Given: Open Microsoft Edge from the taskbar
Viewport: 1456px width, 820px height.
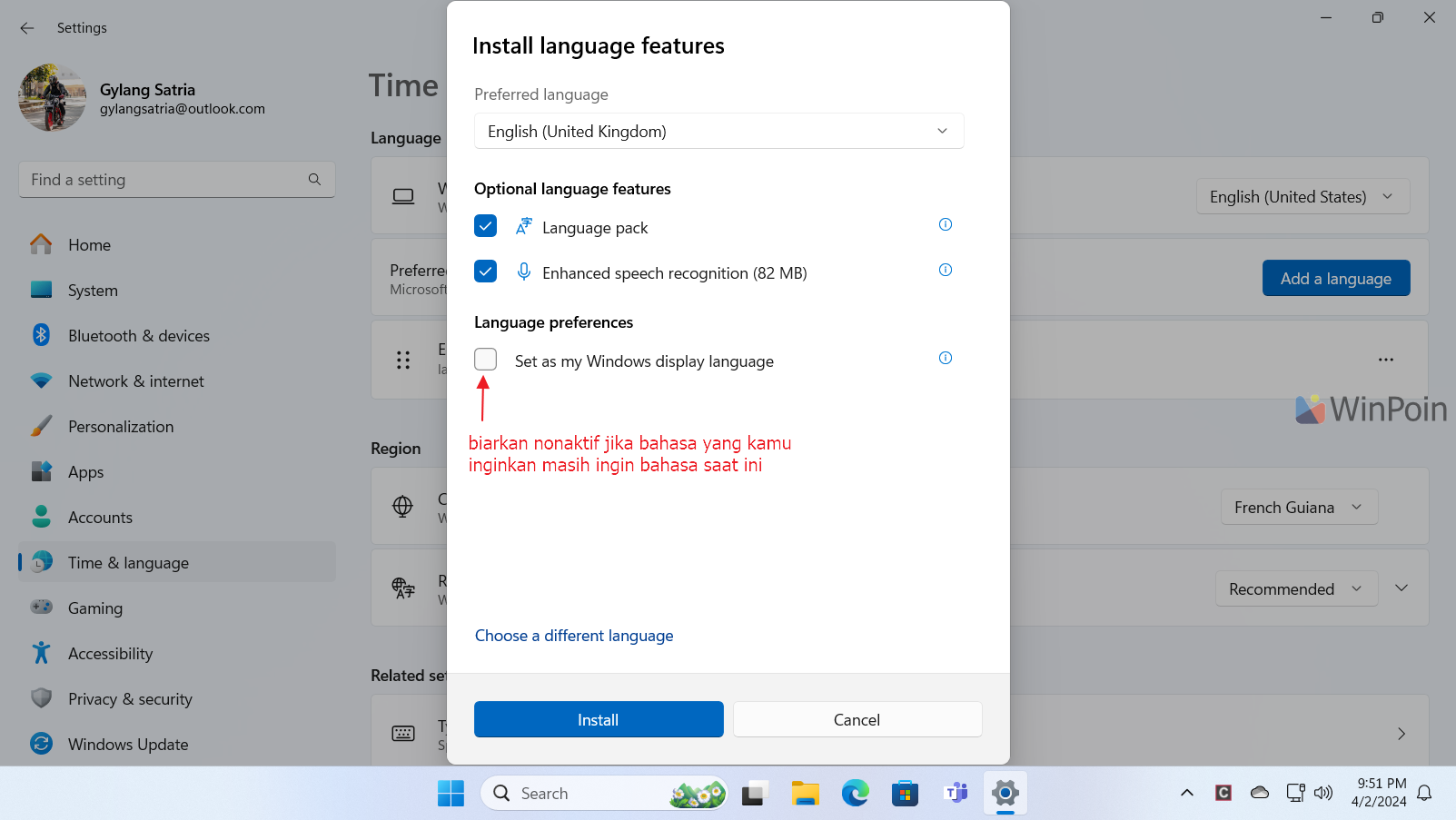Looking at the screenshot, I should tap(855, 794).
